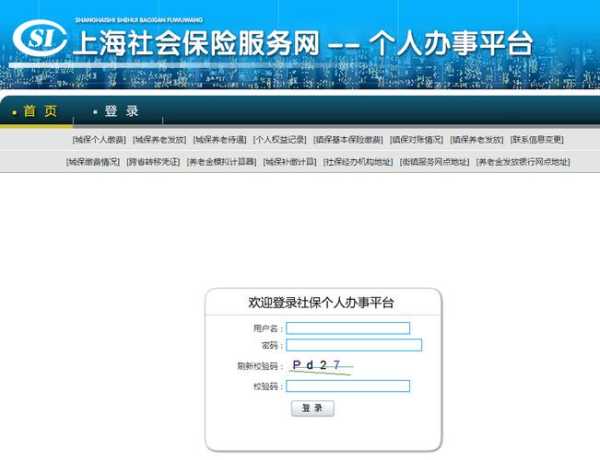Open first-row 城保养老发放 link
This screenshot has width=600, height=460.
point(160,140)
